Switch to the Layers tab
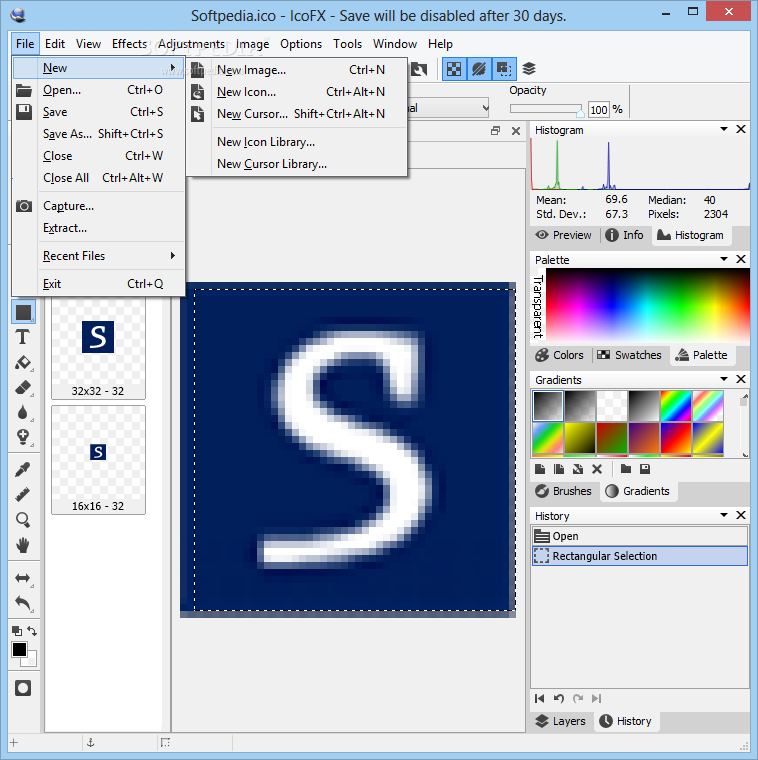758x760 pixels. [x=560, y=721]
